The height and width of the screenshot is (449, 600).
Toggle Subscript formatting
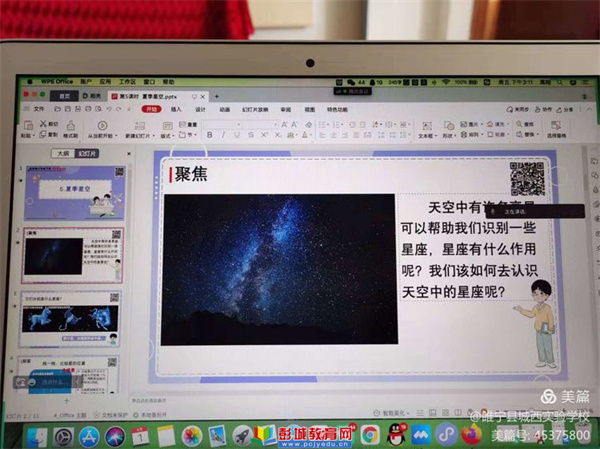point(278,135)
